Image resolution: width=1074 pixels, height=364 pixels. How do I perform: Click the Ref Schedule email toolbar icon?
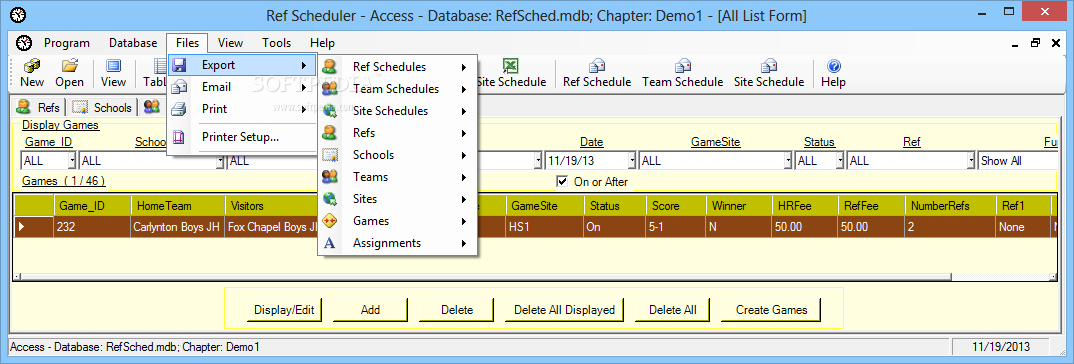coord(597,66)
